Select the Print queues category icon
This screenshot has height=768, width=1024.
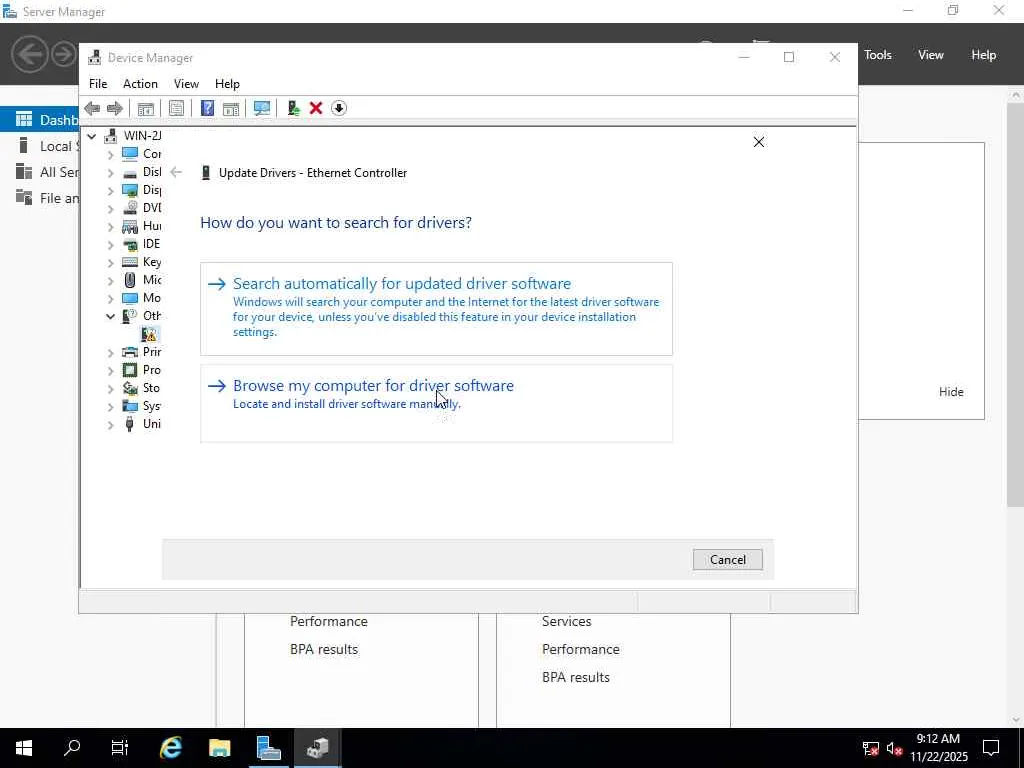(x=130, y=352)
